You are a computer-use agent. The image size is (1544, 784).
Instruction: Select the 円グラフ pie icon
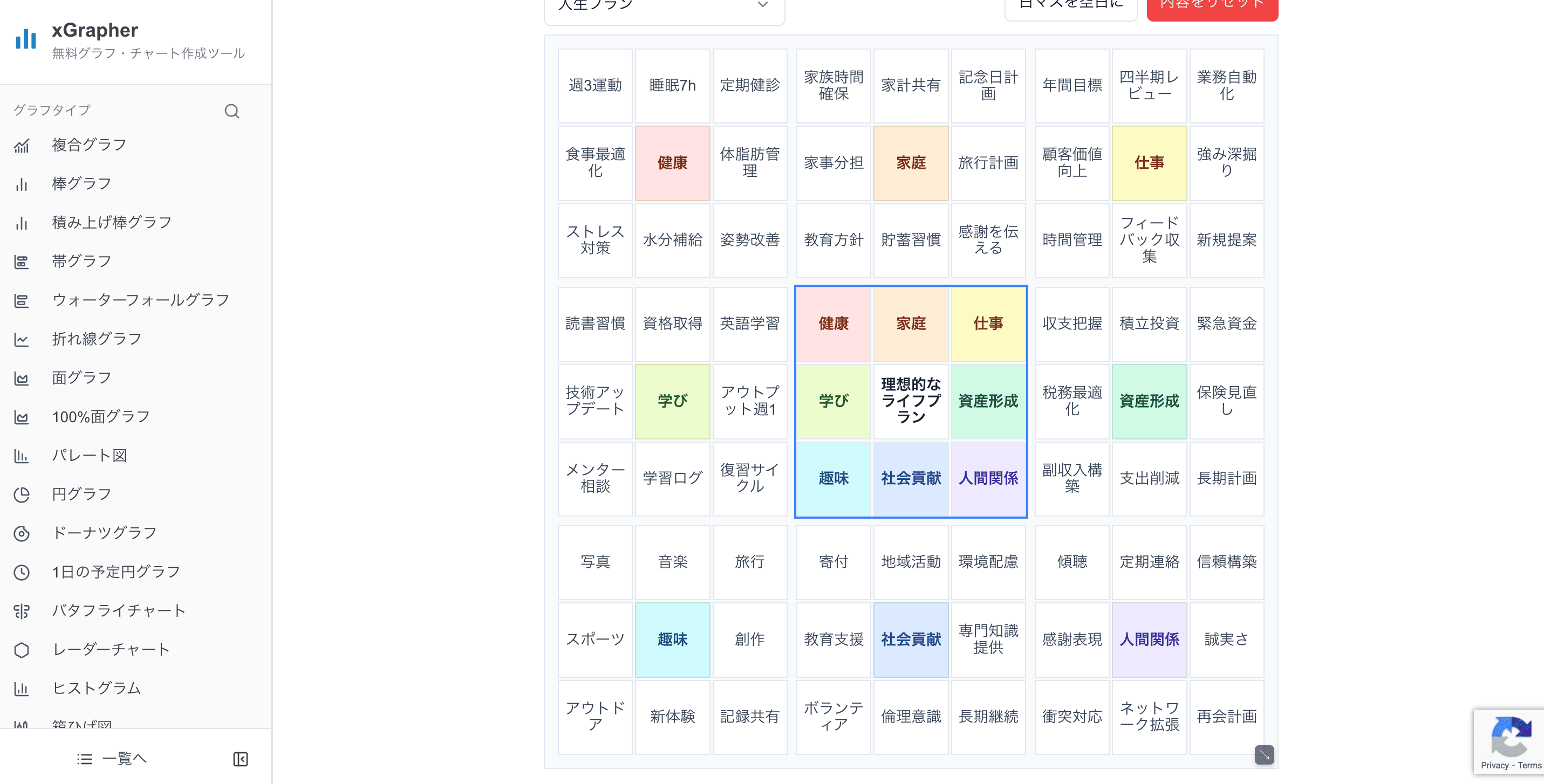[x=22, y=494]
